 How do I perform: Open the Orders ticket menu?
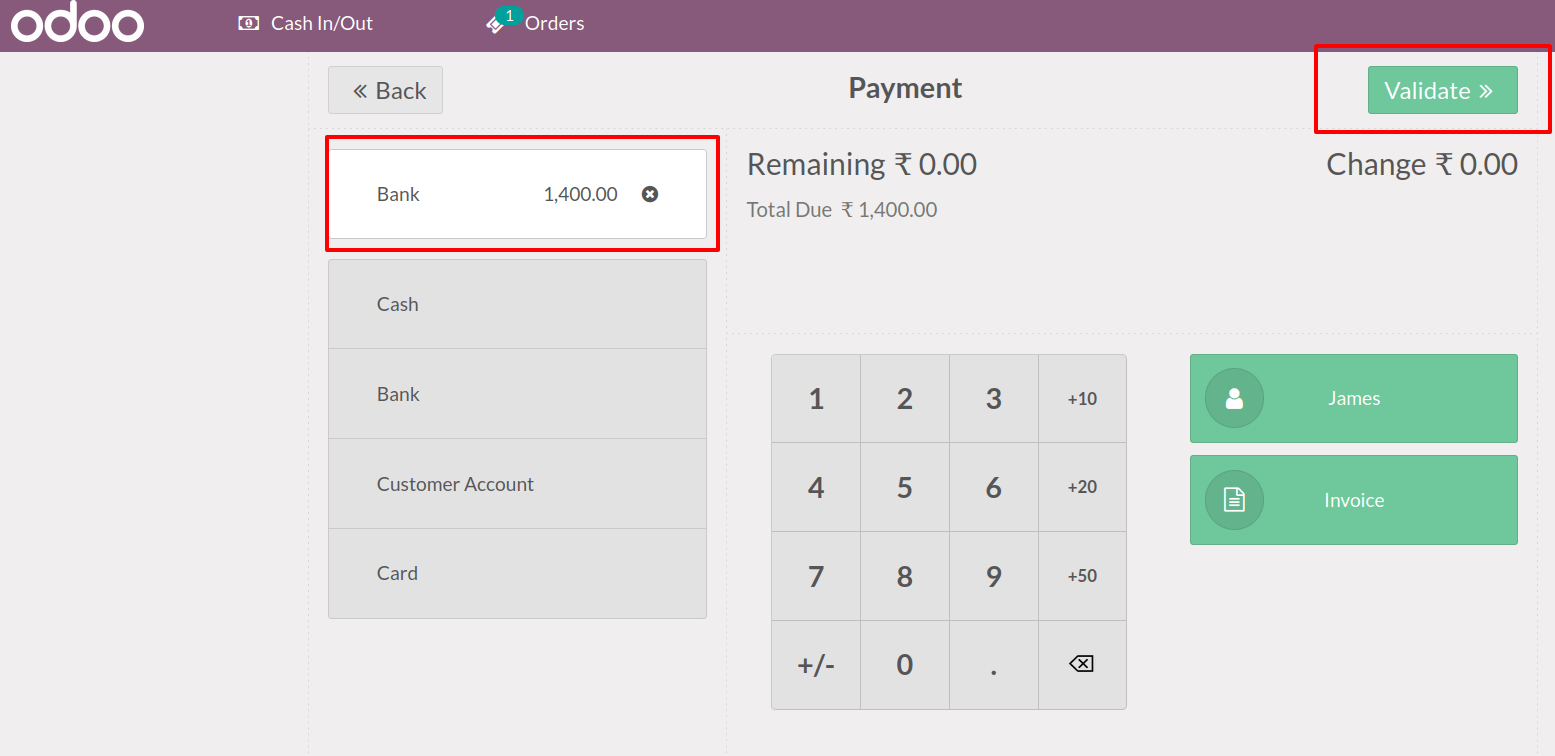click(535, 23)
